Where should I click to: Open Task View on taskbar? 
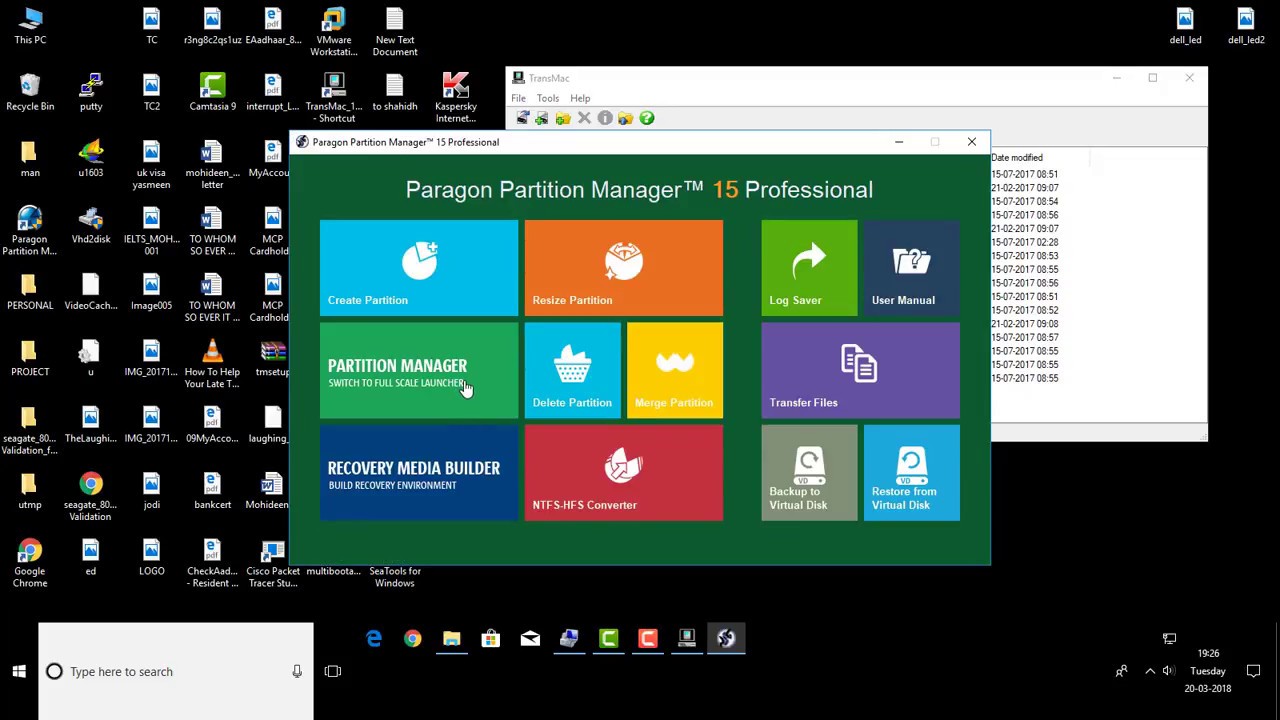point(333,672)
